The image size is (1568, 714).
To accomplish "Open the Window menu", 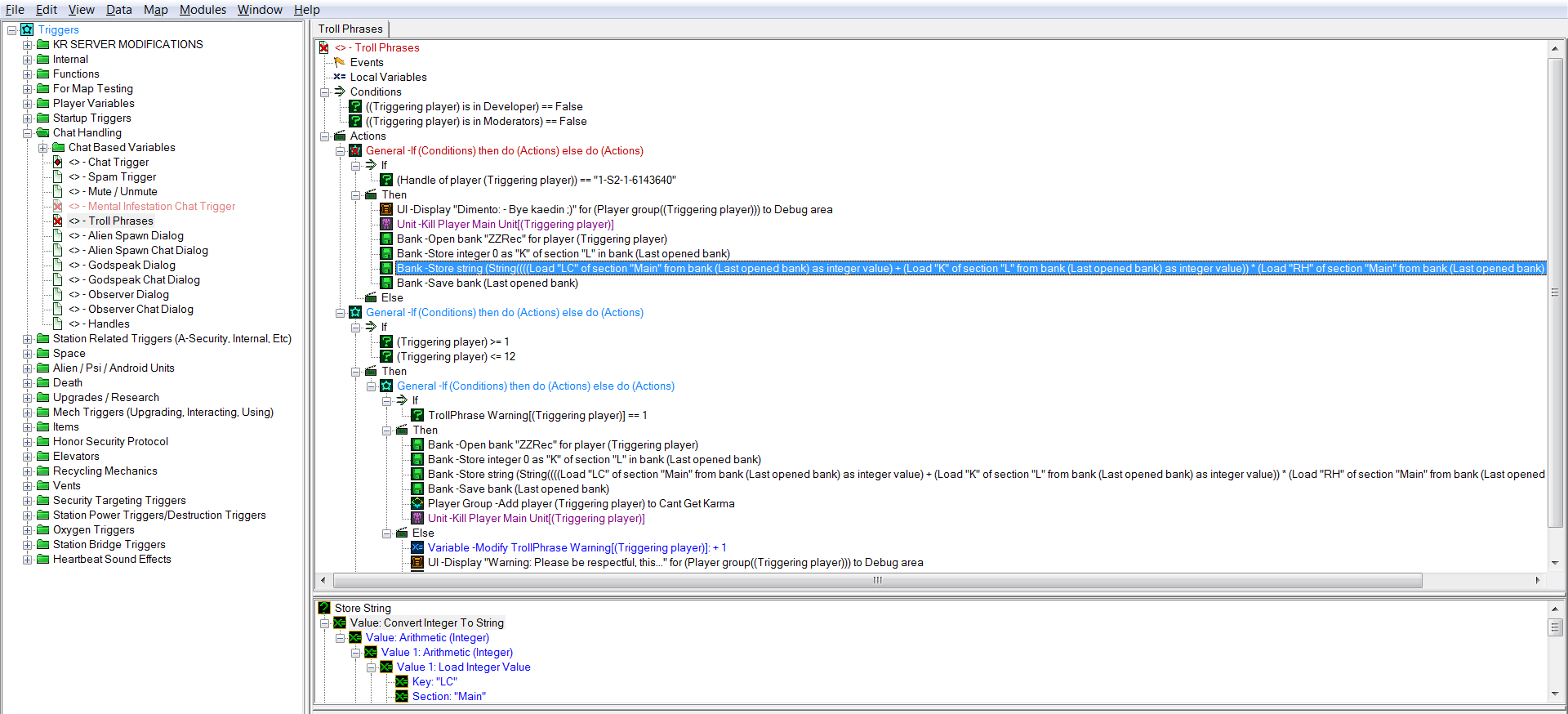I will point(260,10).
